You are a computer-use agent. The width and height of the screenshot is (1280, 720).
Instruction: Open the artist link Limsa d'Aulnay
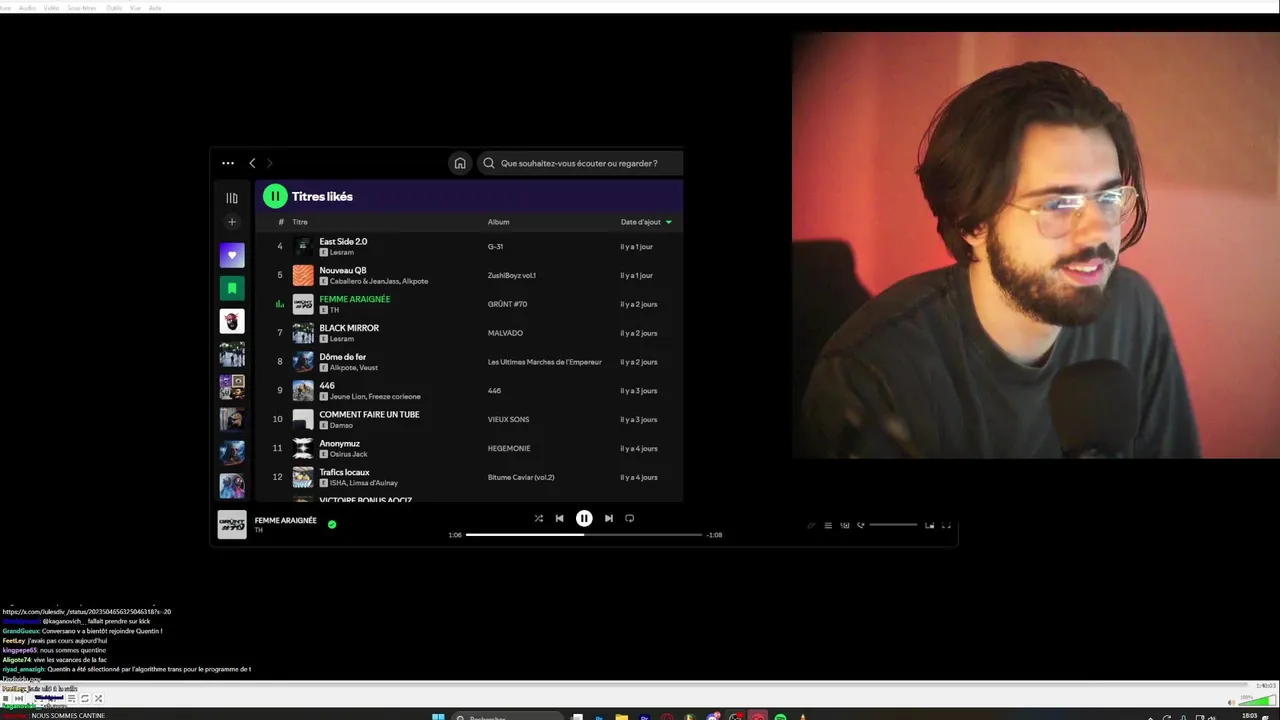coord(373,483)
